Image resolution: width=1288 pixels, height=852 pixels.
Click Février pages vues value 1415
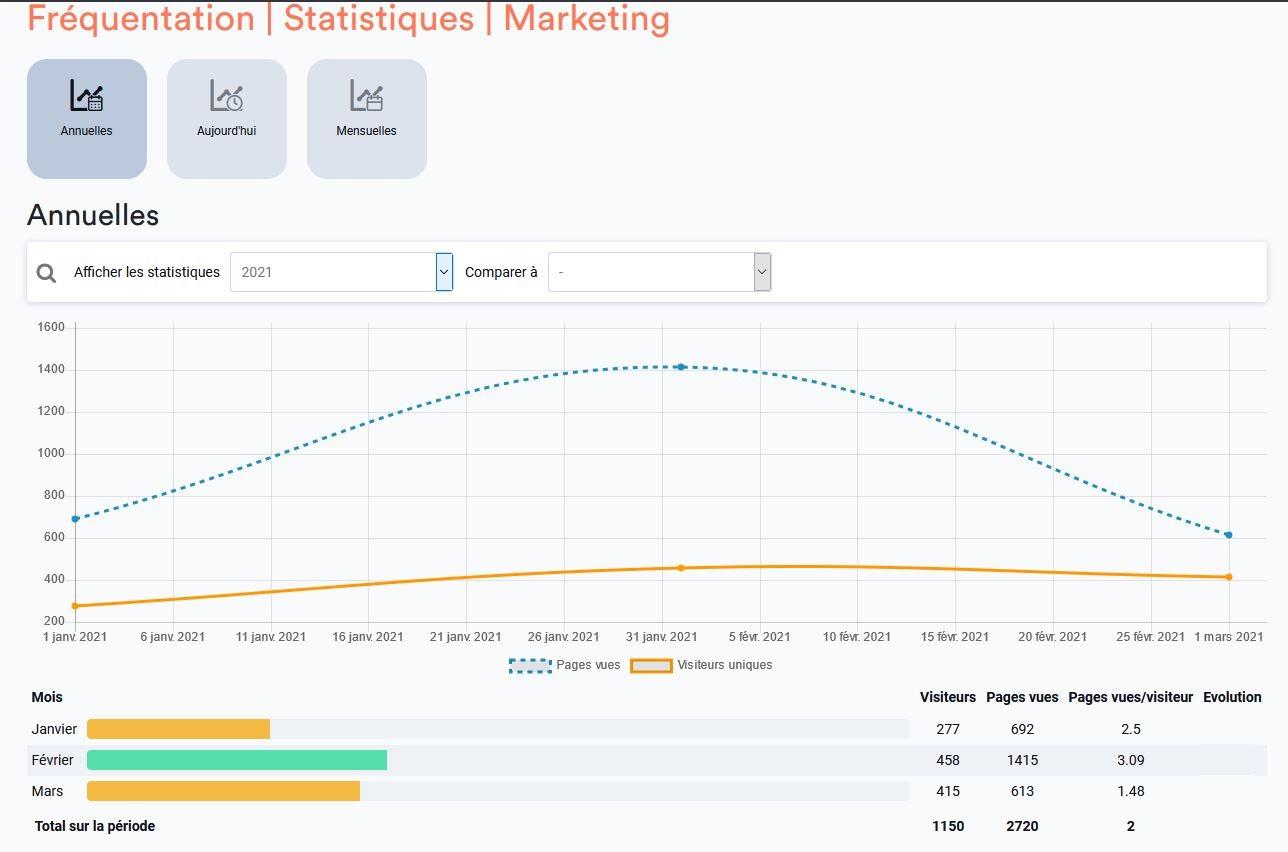(1022, 760)
